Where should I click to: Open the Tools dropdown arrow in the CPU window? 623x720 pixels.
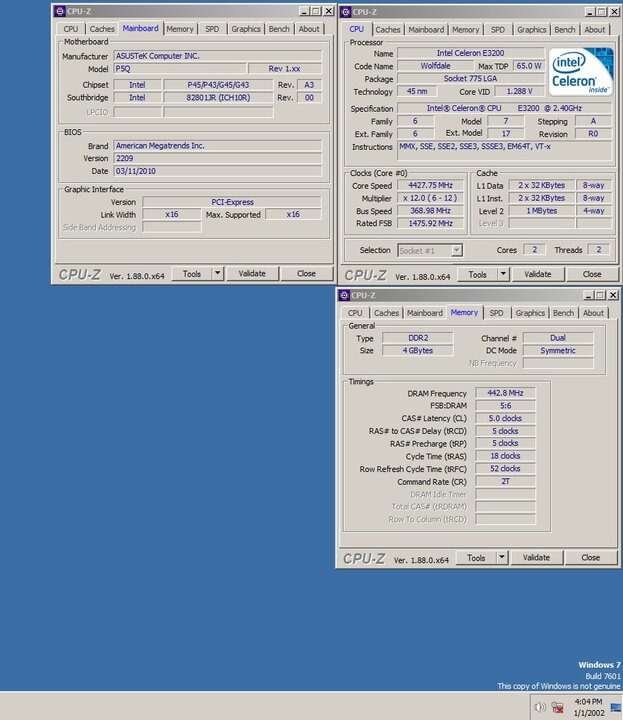pyautogui.click(x=504, y=274)
